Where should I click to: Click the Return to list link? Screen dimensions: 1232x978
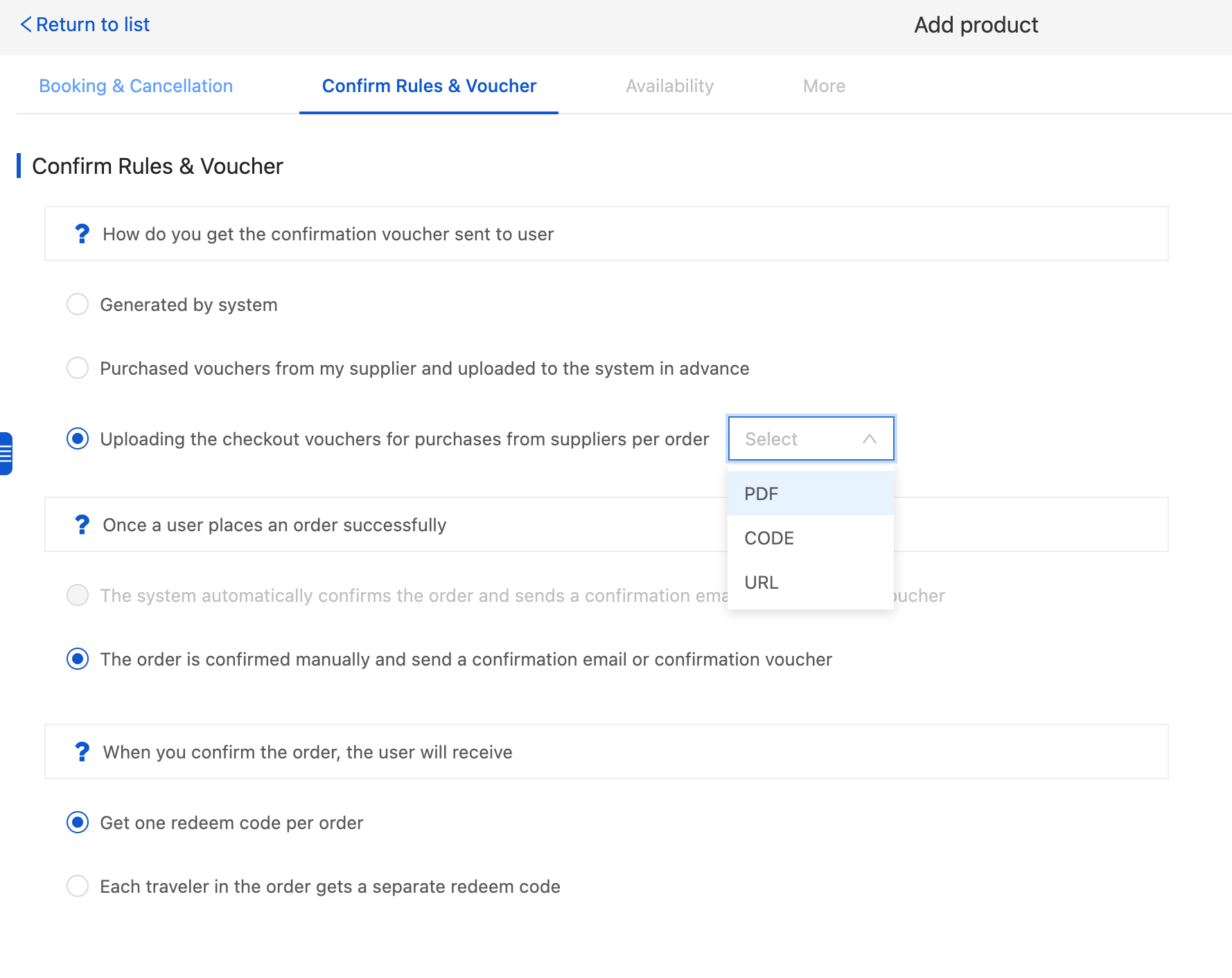click(93, 25)
